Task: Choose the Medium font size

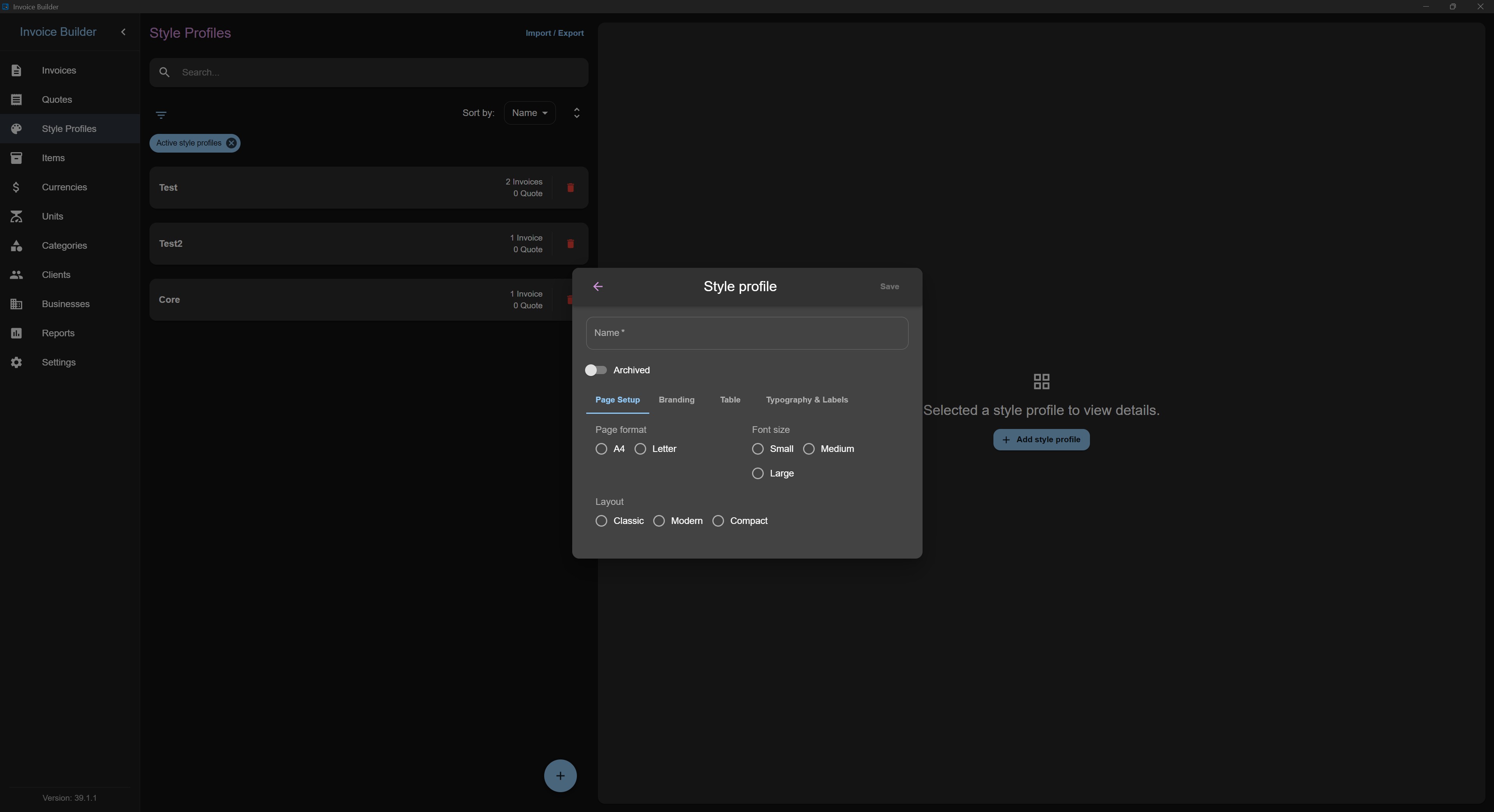Action: coord(809,449)
